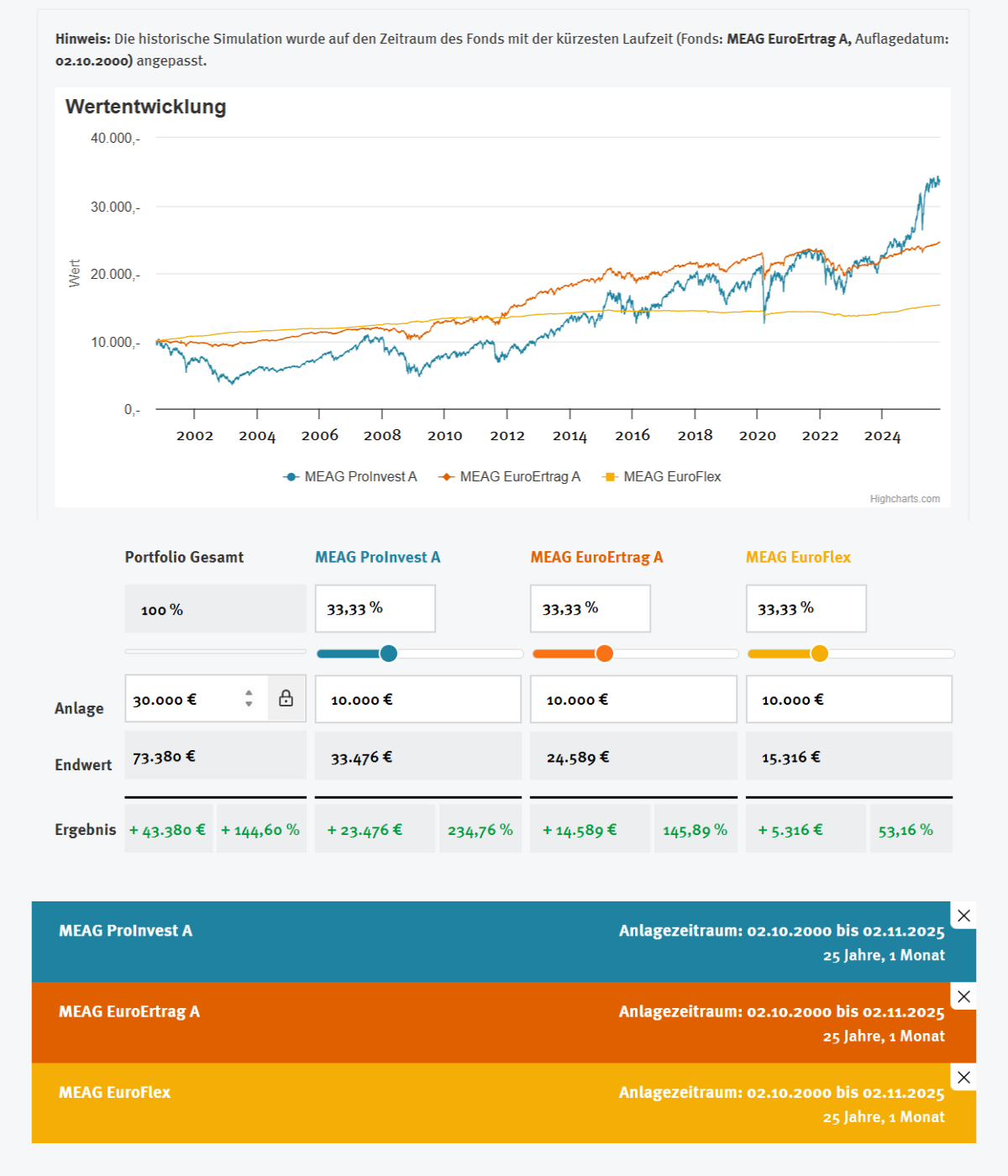Click the lock icon beside Anlage amount
This screenshot has width=1008, height=1176.
coord(286,699)
